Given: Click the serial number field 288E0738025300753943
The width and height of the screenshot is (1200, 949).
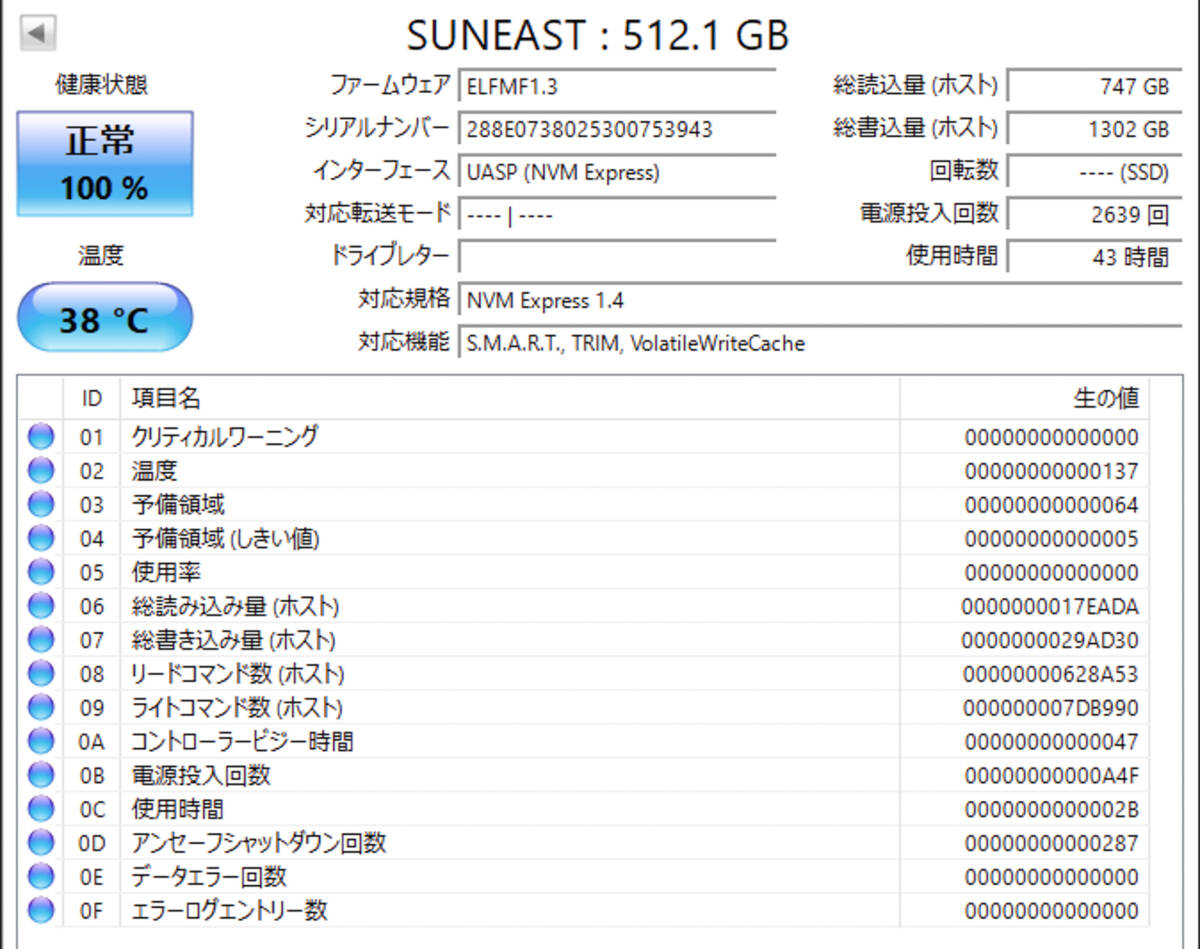Looking at the screenshot, I should click(617, 129).
